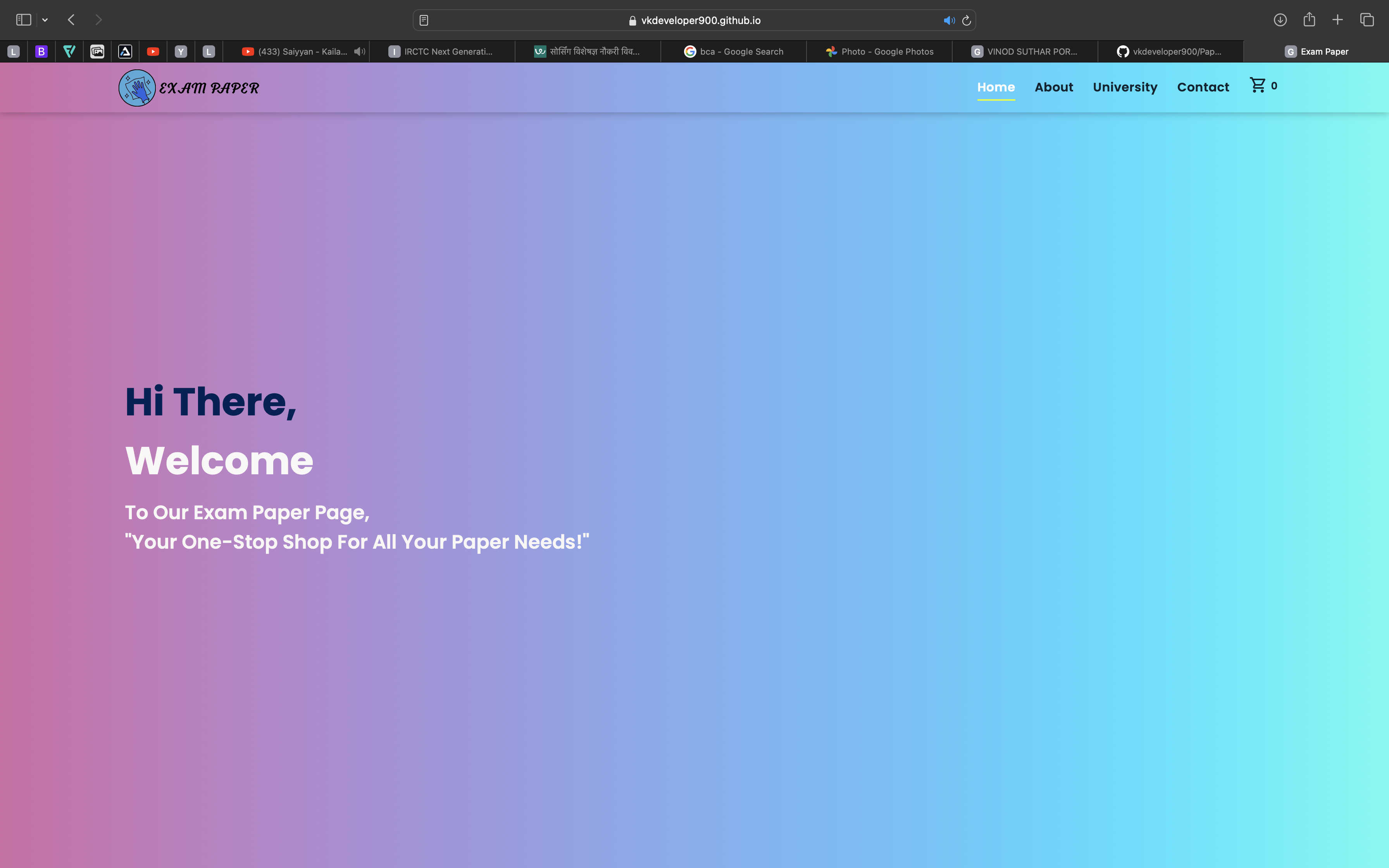Click the address bar showing vkdeveloper900.github.io

(x=694, y=20)
